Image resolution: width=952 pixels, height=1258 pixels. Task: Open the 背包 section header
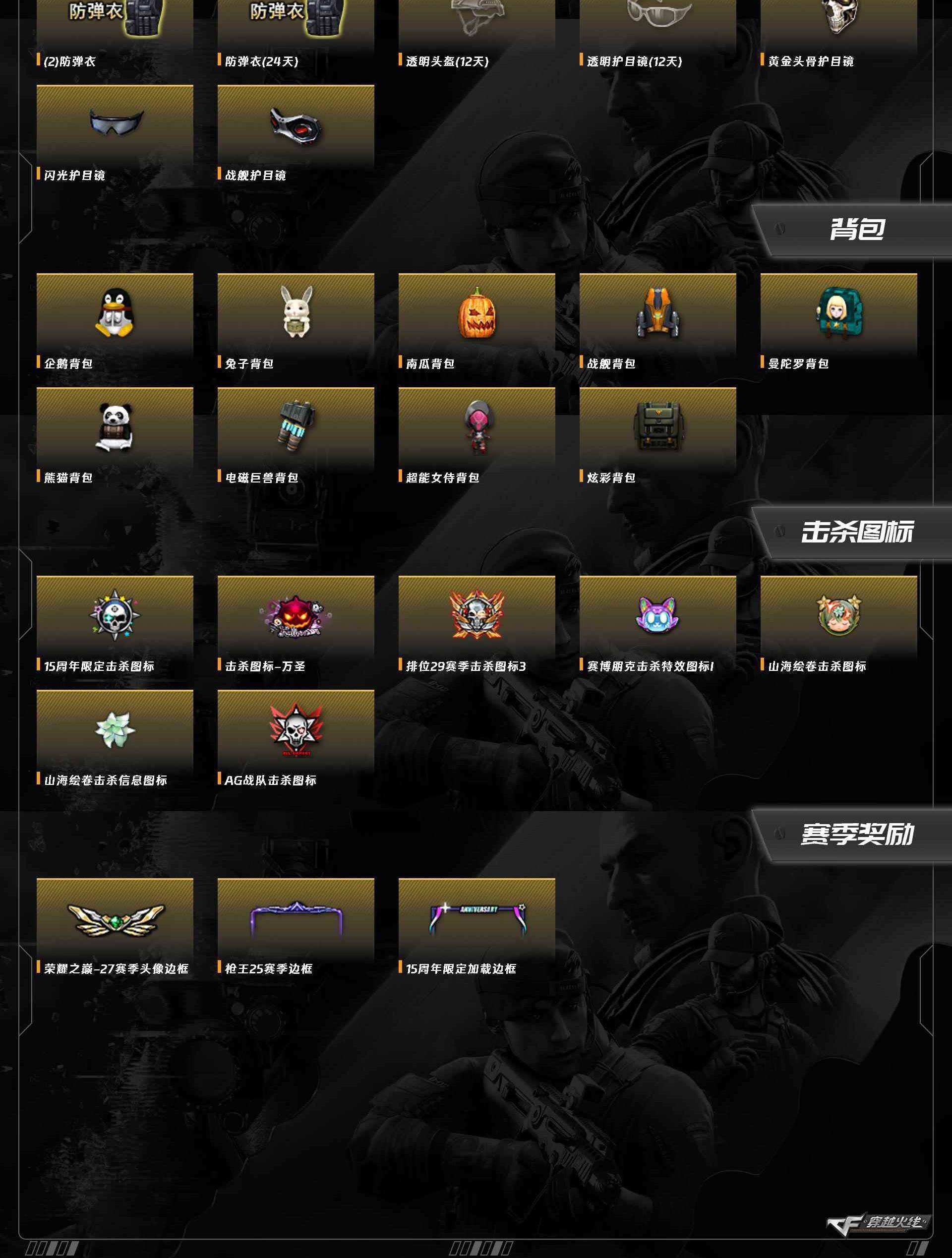(x=857, y=229)
